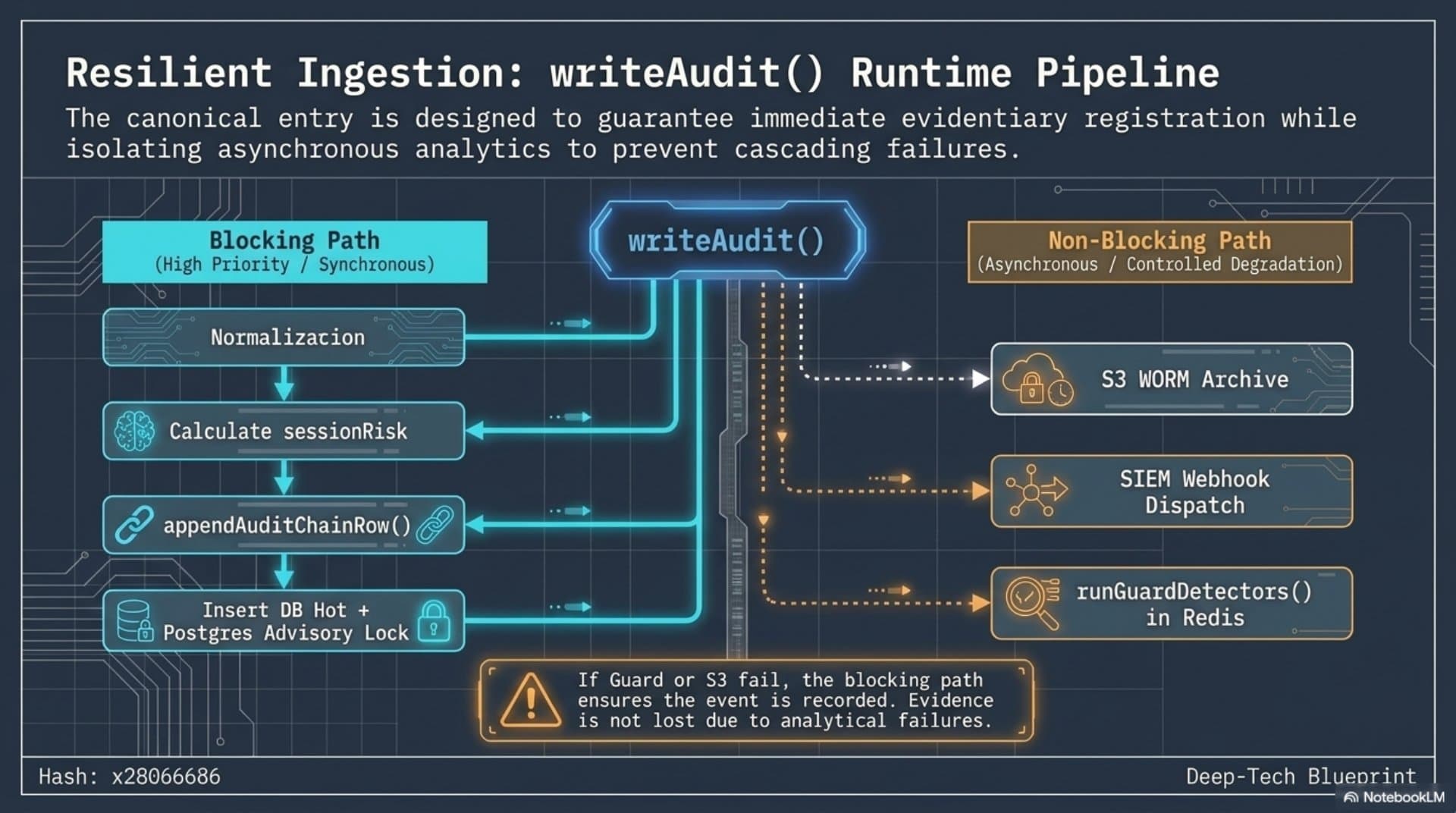Click the Deep-Tech Blueprint footer text
The width and height of the screenshot is (1456, 813).
[1301, 777]
